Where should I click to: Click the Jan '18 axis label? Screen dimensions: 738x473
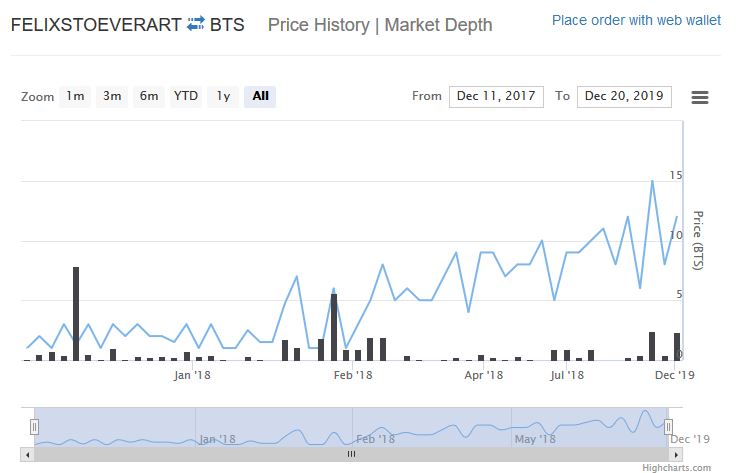tap(192, 375)
